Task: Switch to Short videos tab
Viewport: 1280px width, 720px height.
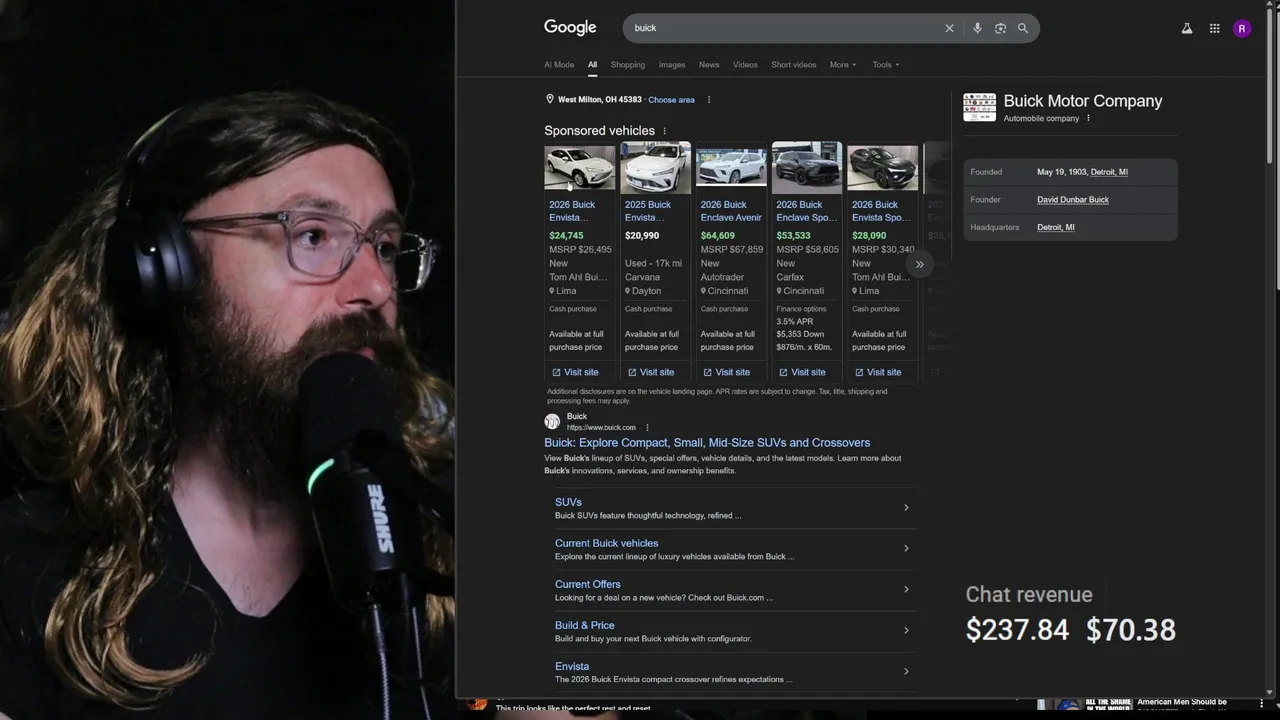Action: click(794, 65)
